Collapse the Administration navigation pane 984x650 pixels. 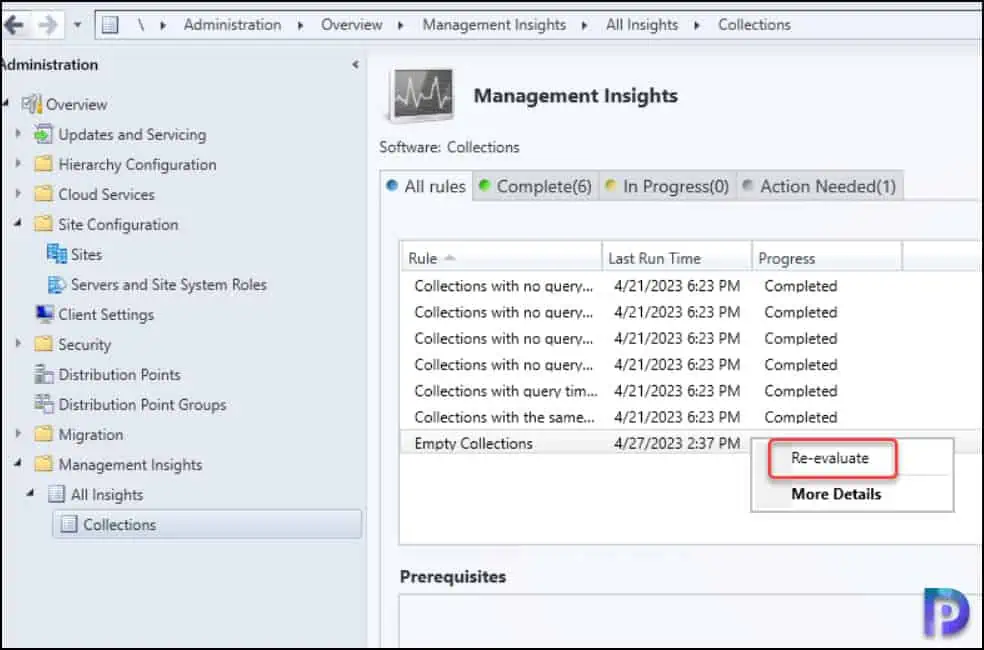click(356, 65)
